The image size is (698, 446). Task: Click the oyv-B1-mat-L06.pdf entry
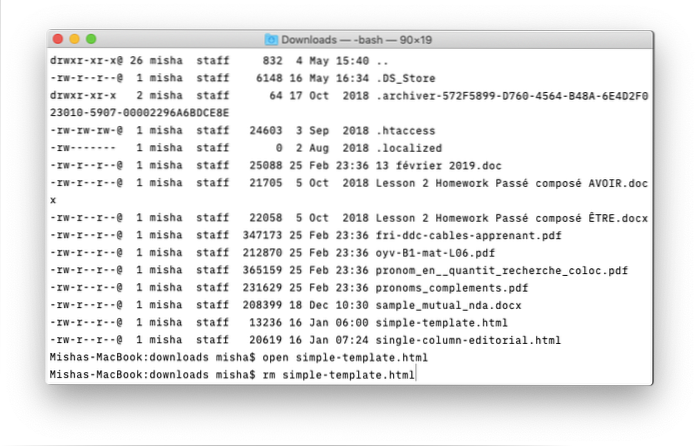[435, 253]
